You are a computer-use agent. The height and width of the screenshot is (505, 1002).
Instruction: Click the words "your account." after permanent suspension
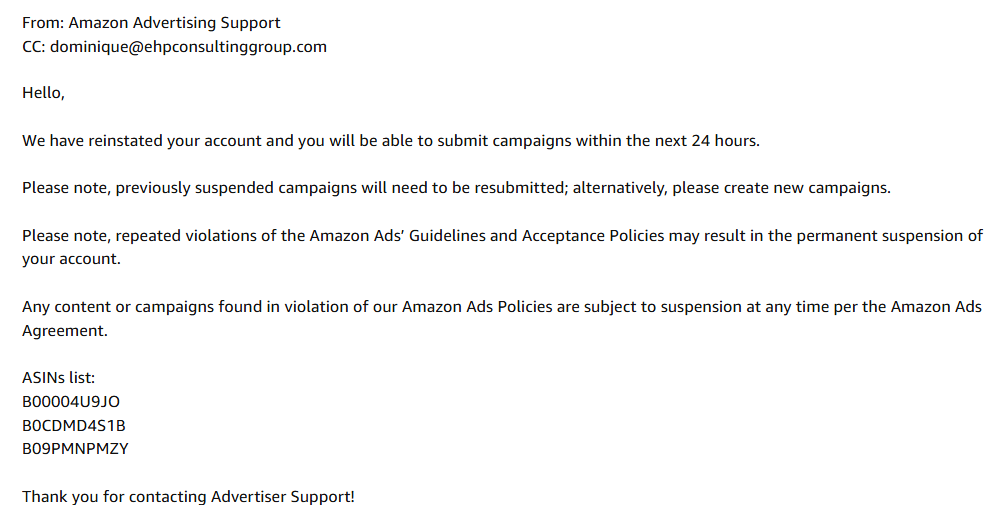[70, 259]
